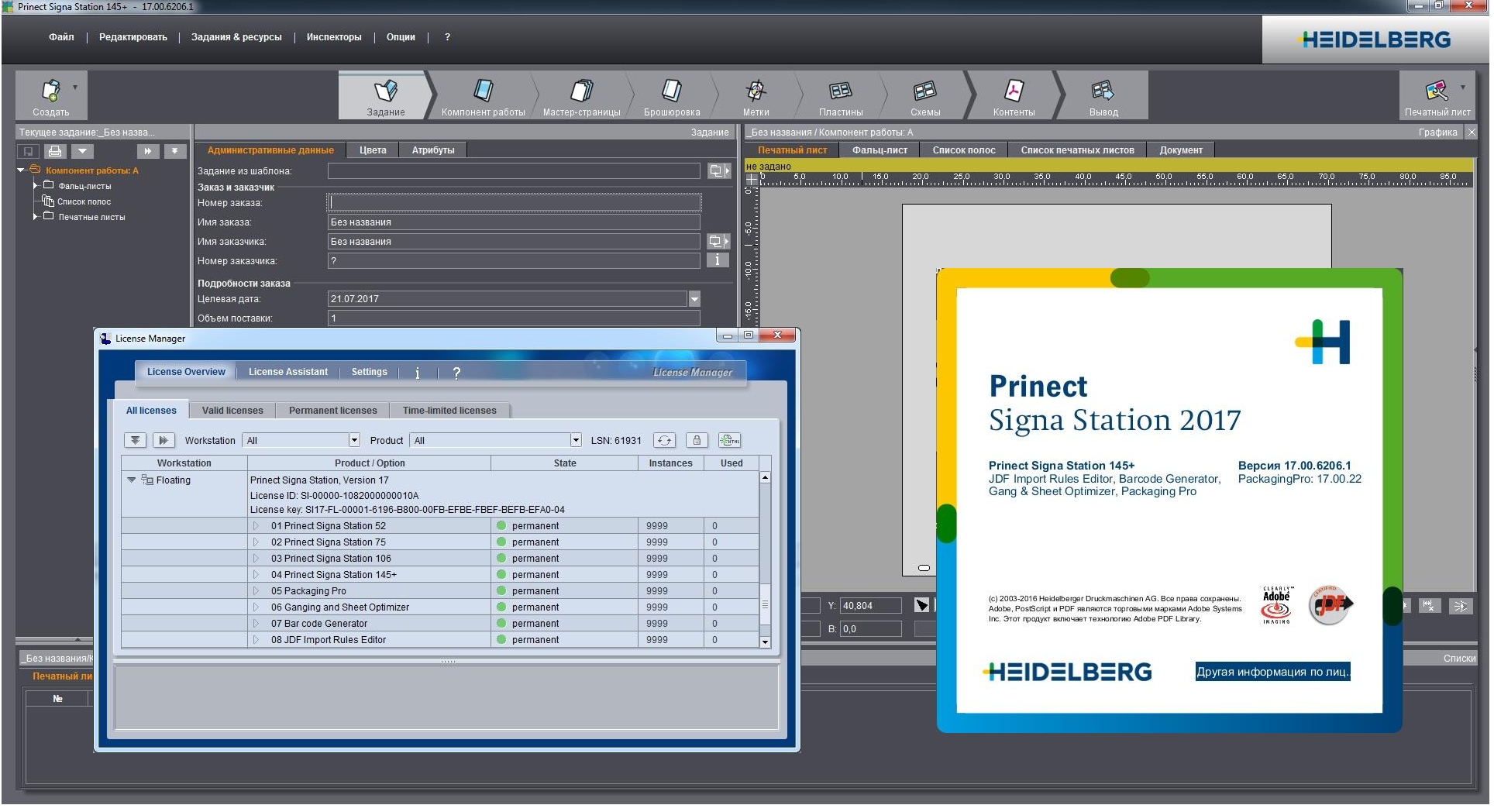Open the Документ tab
Image resolution: width=1494 pixels, height=812 pixels.
pos(1181,150)
